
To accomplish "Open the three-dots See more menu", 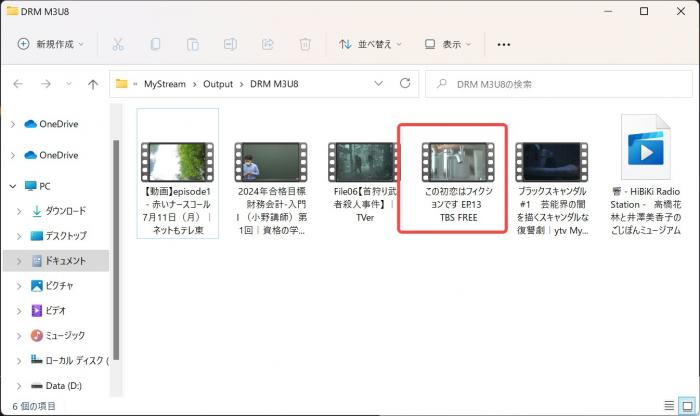I will tap(504, 44).
